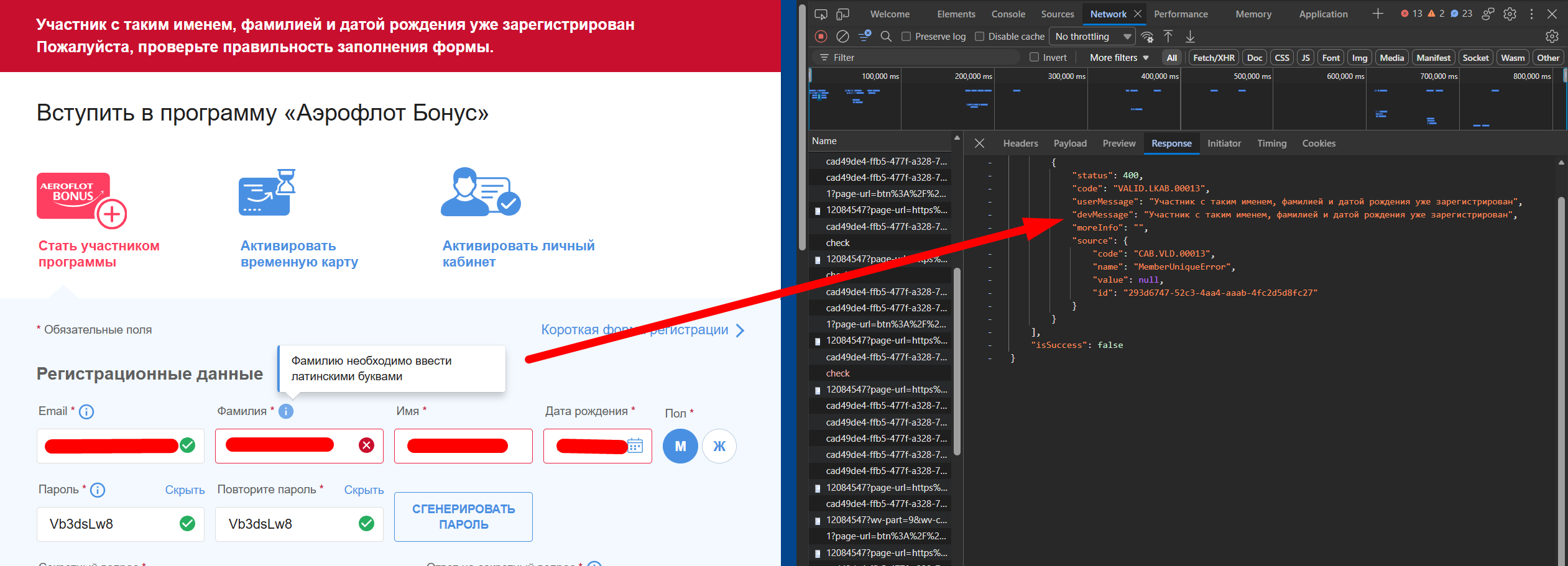Click the Активировать личный кабинет link
The width and height of the screenshot is (1568, 566).
click(519, 254)
